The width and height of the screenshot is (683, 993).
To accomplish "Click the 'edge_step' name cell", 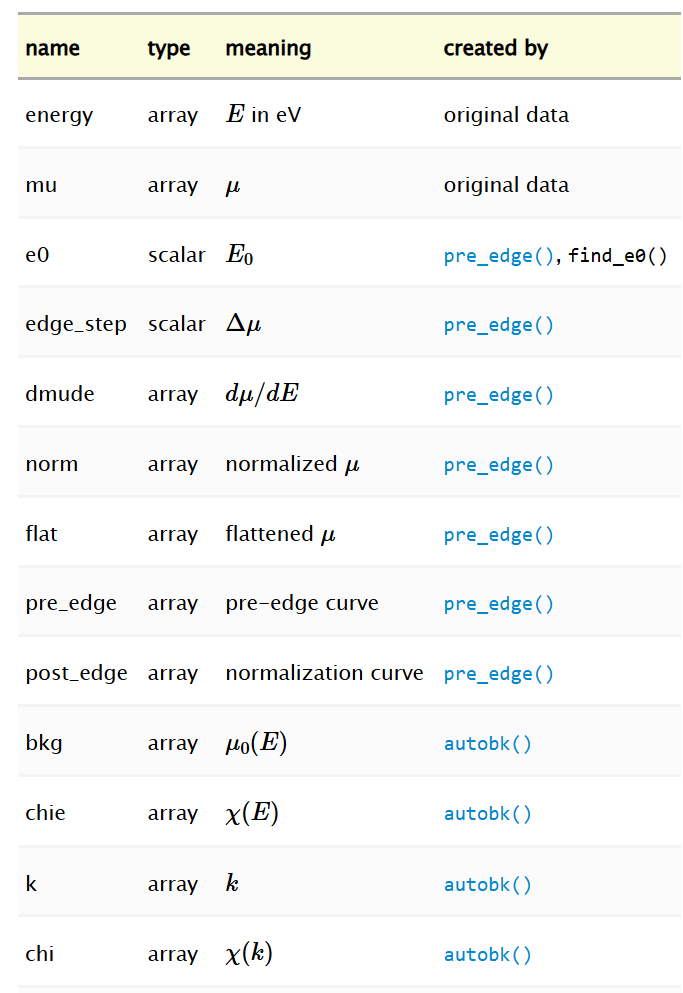I will pos(76,325).
